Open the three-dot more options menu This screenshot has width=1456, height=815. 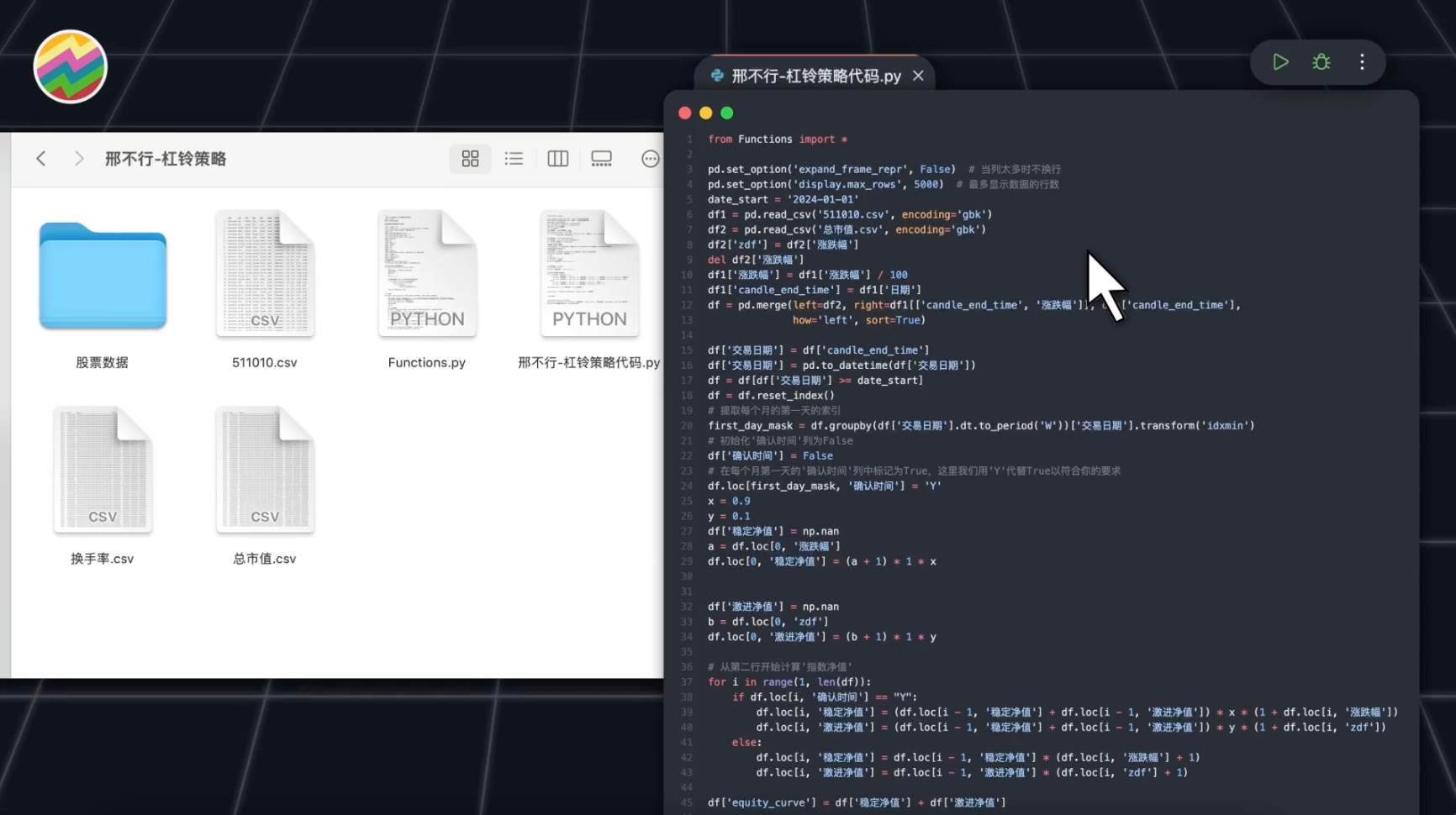(x=1362, y=62)
